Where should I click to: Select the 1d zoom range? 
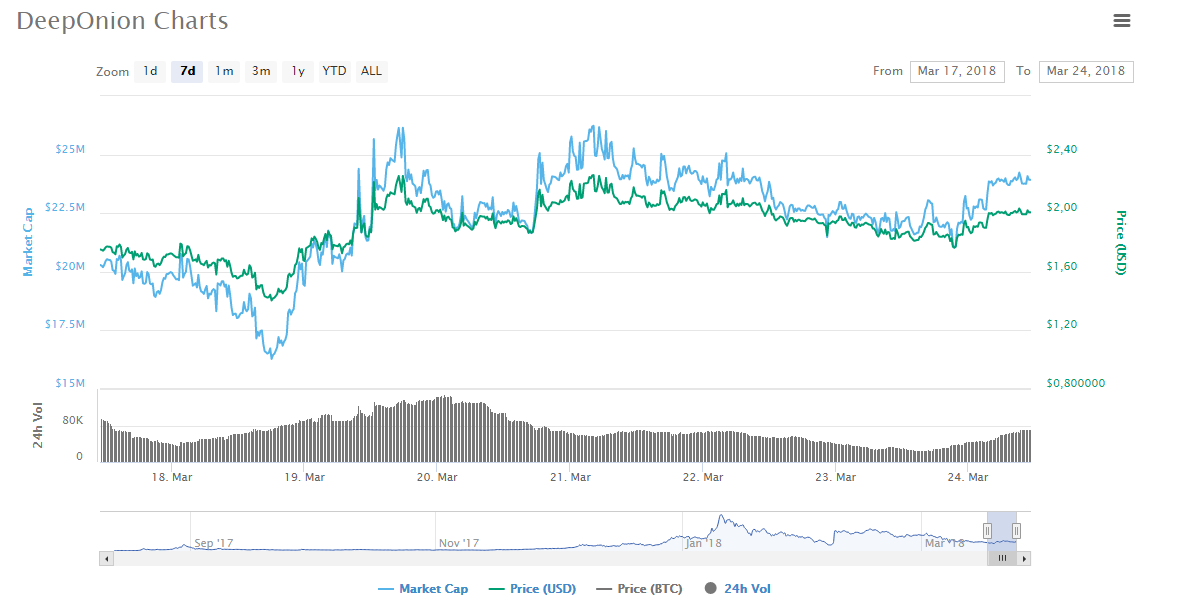[150, 71]
